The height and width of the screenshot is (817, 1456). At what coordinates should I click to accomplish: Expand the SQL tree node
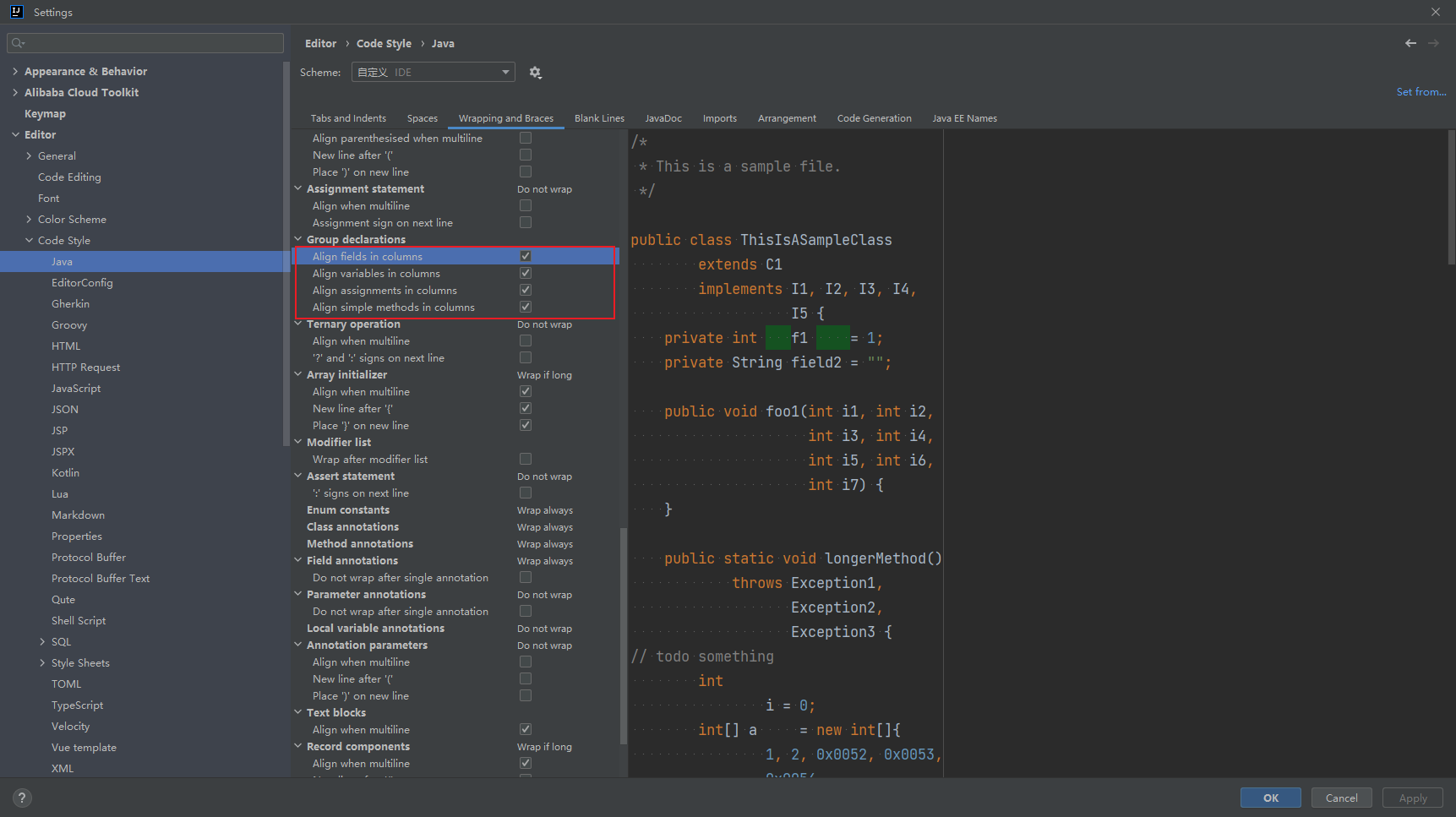[42, 641]
